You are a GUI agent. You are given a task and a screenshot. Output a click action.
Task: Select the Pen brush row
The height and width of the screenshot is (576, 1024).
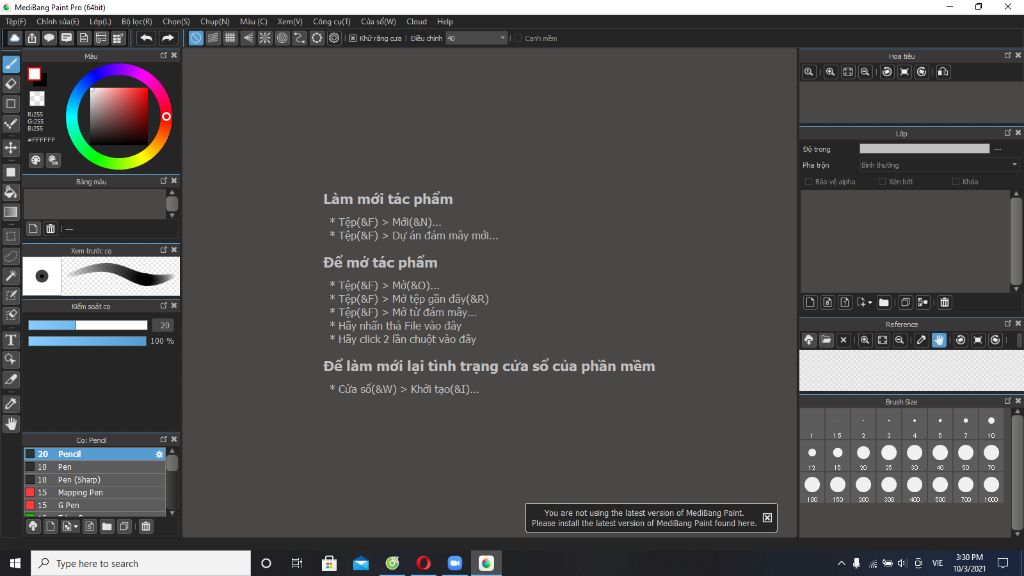coord(95,467)
